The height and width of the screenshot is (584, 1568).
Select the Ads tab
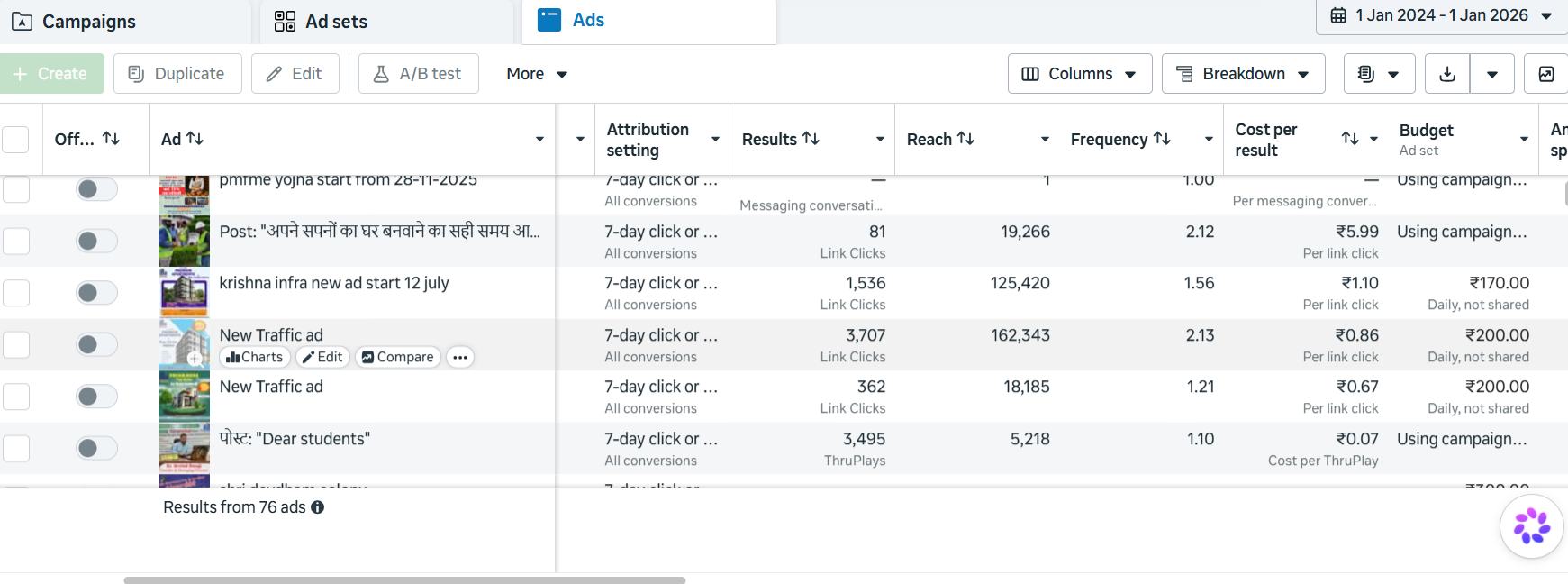coord(648,21)
